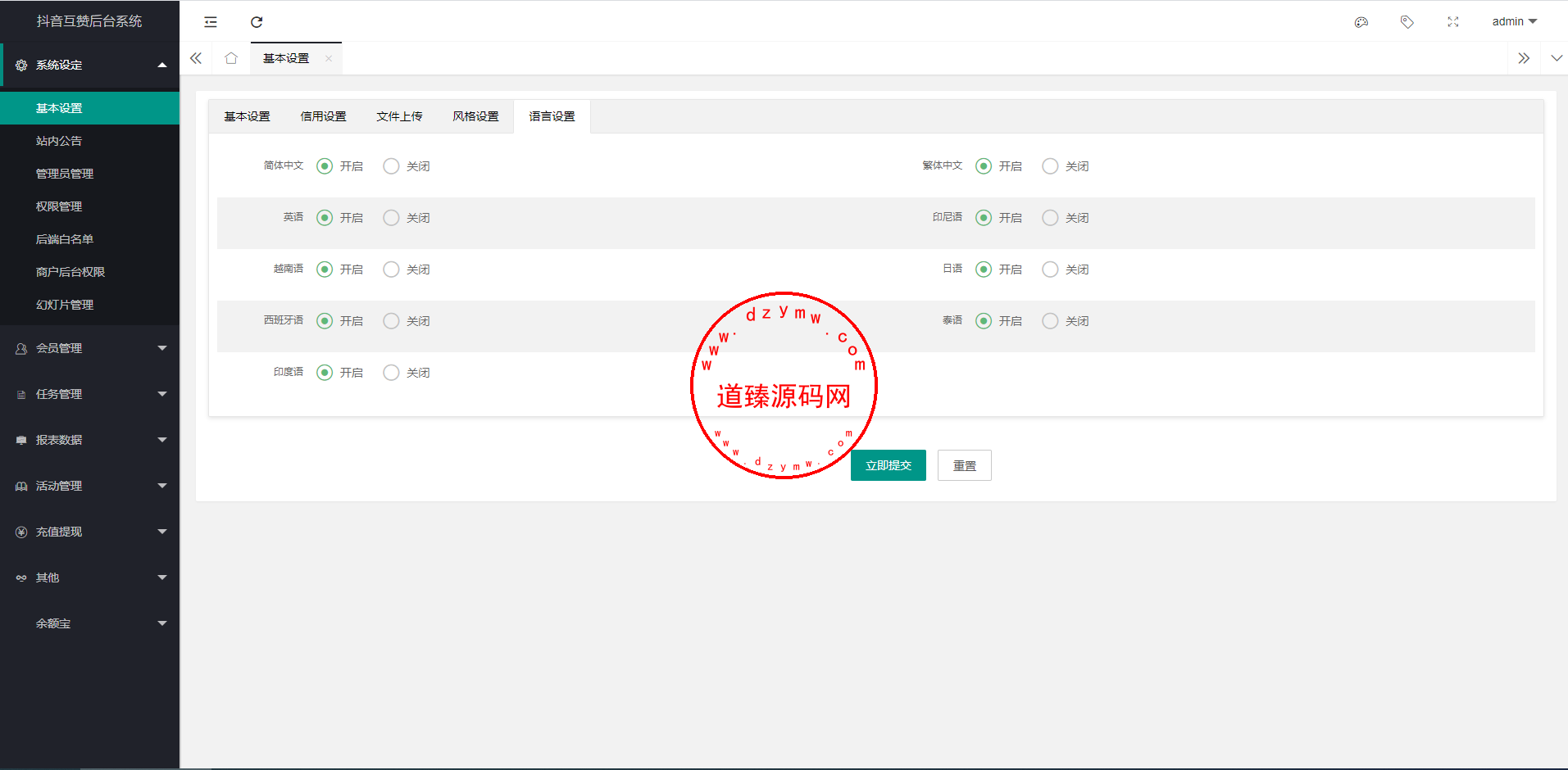Switch to the 信用设置 tab
Image resolution: width=1568 pixels, height=770 pixels.
click(323, 116)
